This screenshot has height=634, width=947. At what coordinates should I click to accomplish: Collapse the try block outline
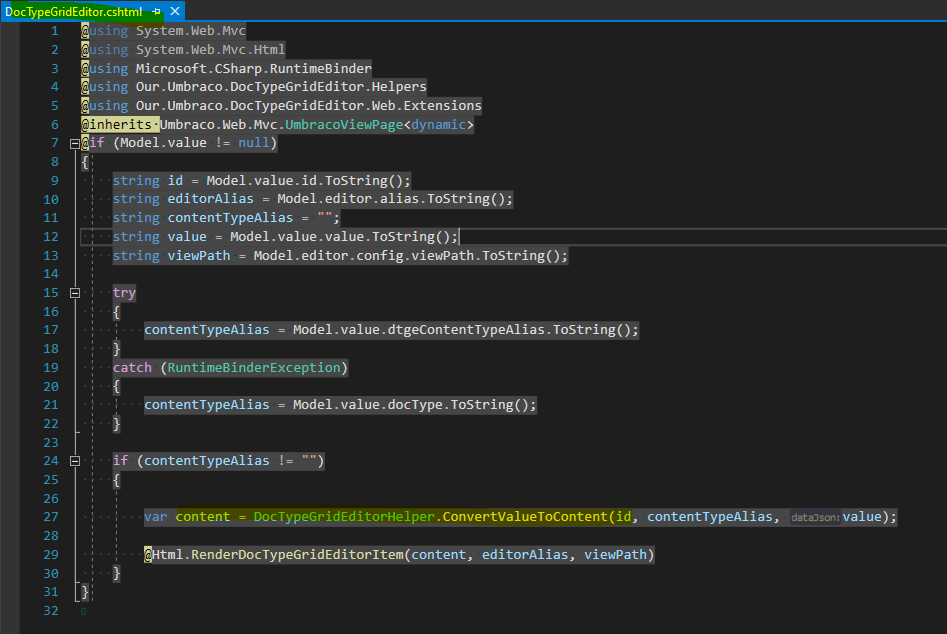pyautogui.click(x=74, y=293)
